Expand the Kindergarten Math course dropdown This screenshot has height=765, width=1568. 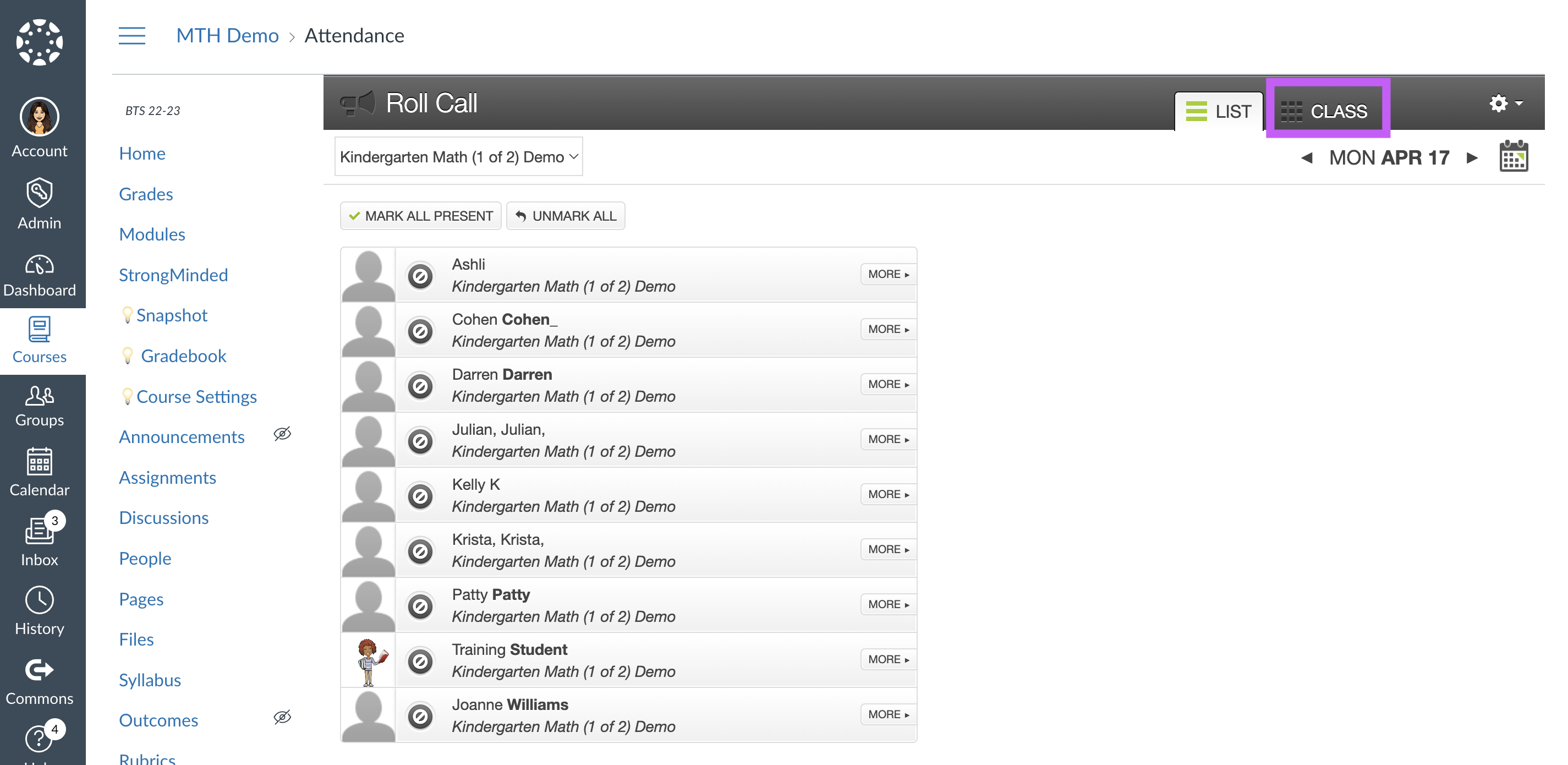coord(458,156)
